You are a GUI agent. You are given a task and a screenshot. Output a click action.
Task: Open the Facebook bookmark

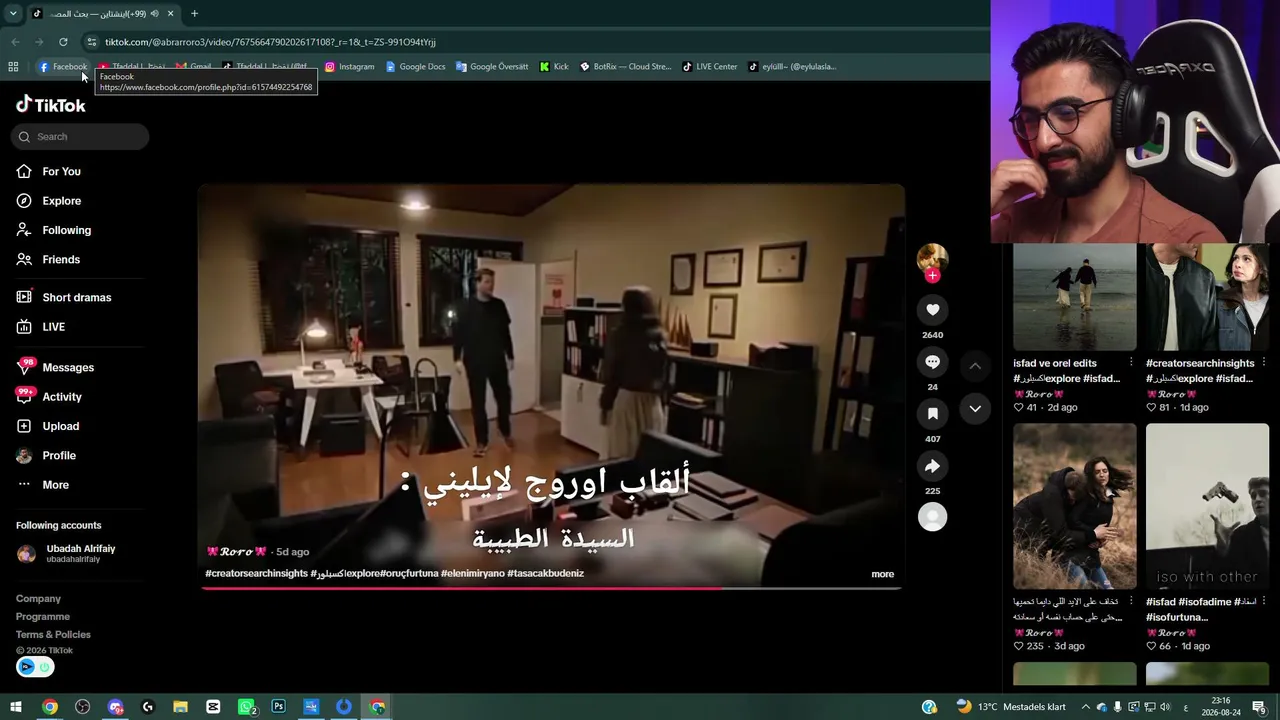point(62,67)
